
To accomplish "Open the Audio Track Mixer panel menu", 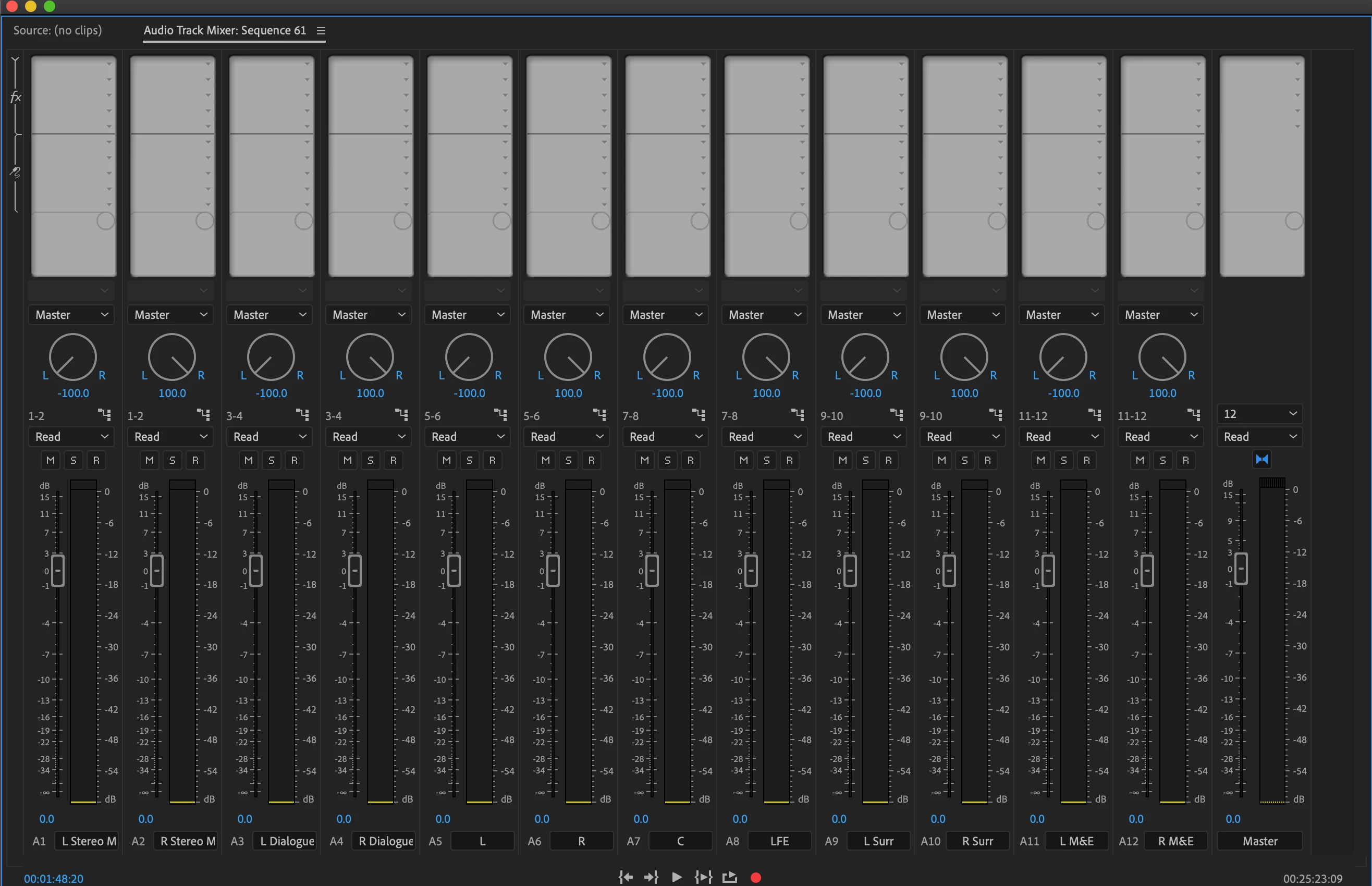I will click(321, 31).
